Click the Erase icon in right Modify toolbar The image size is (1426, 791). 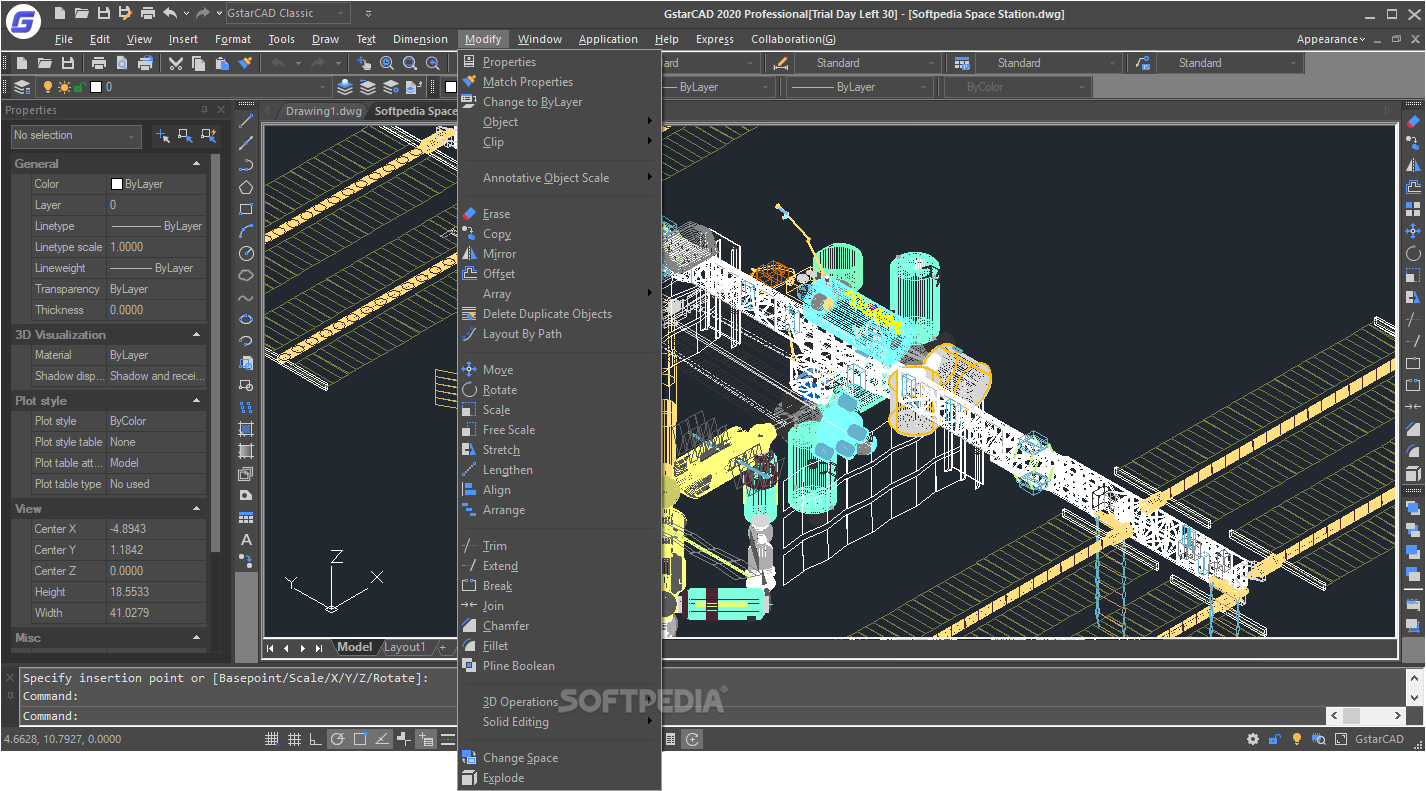point(1413,121)
